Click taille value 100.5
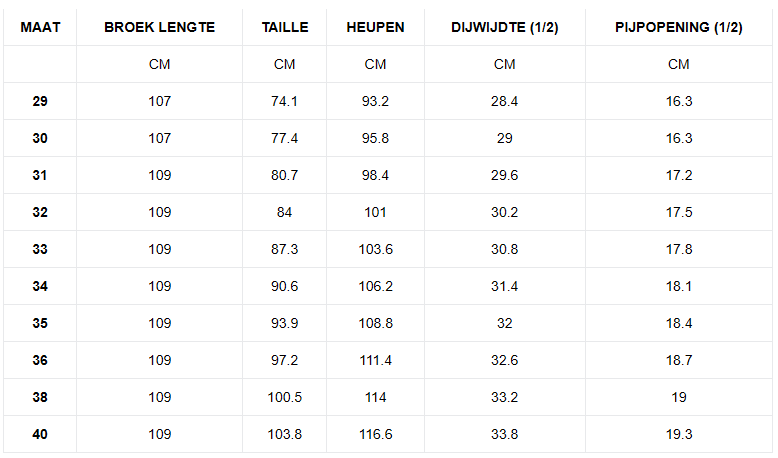This screenshot has width=778, height=458. tap(285, 397)
